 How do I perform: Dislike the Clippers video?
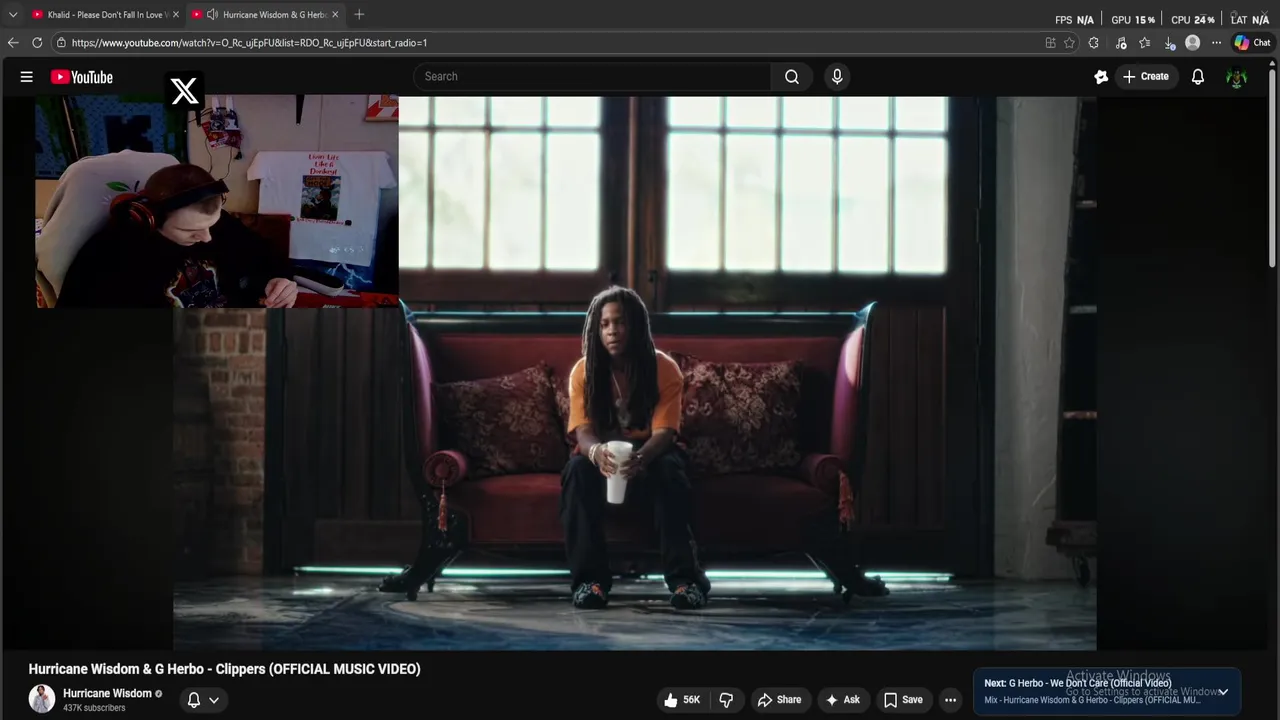(x=726, y=700)
